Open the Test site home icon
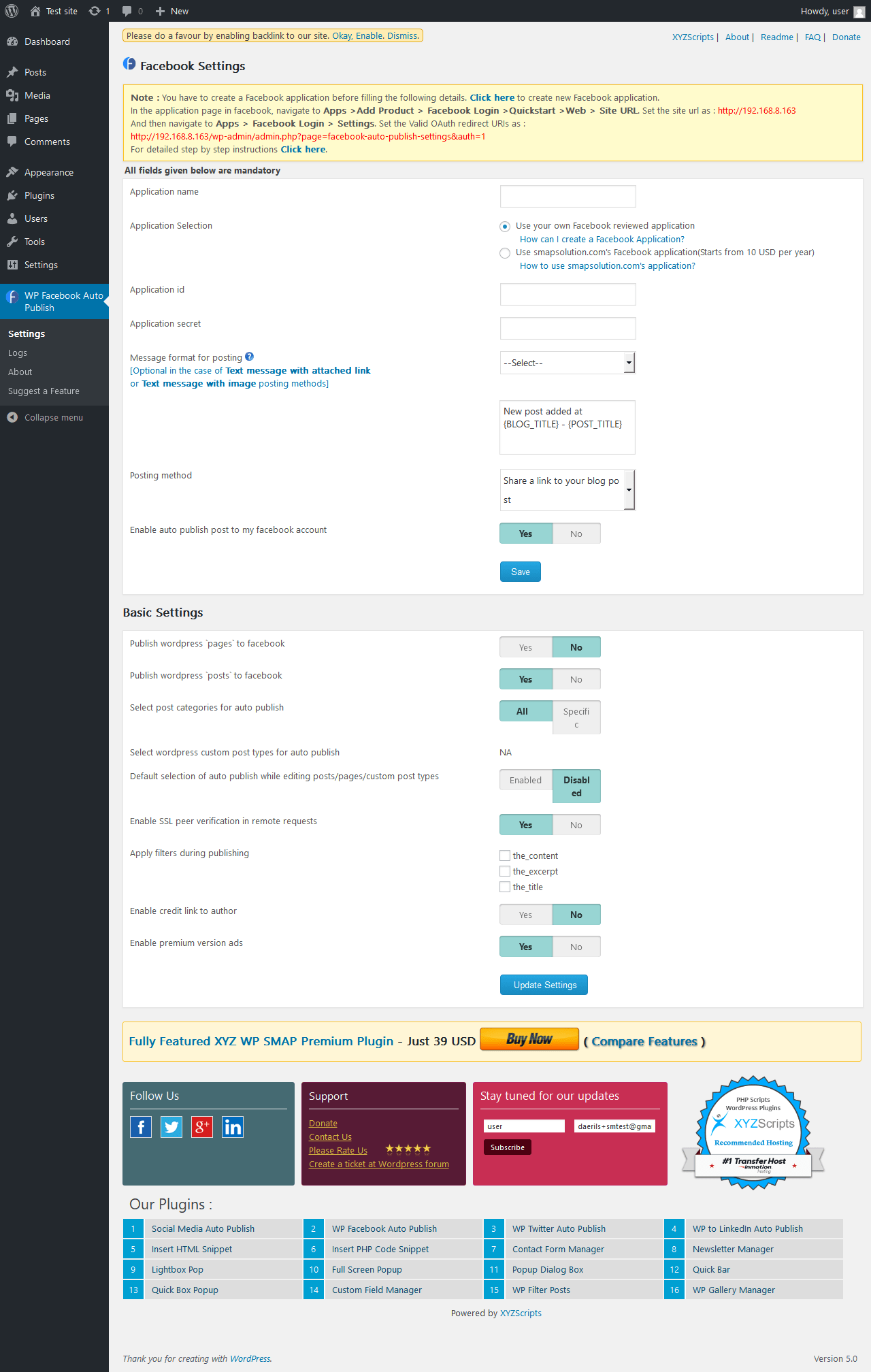This screenshot has height=1372, width=871. pyautogui.click(x=35, y=11)
